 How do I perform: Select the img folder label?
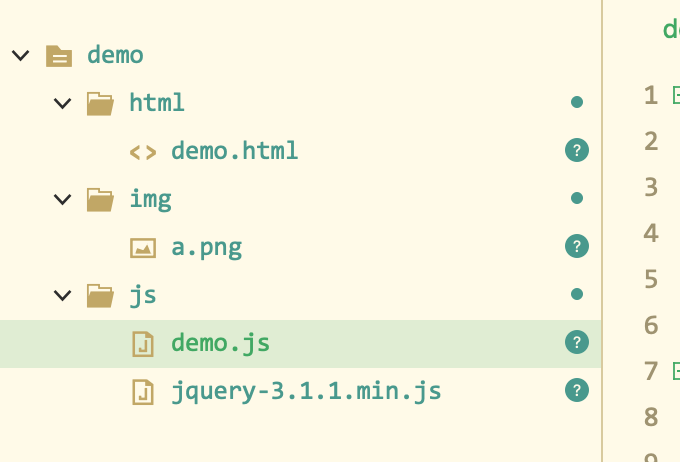[150, 200]
